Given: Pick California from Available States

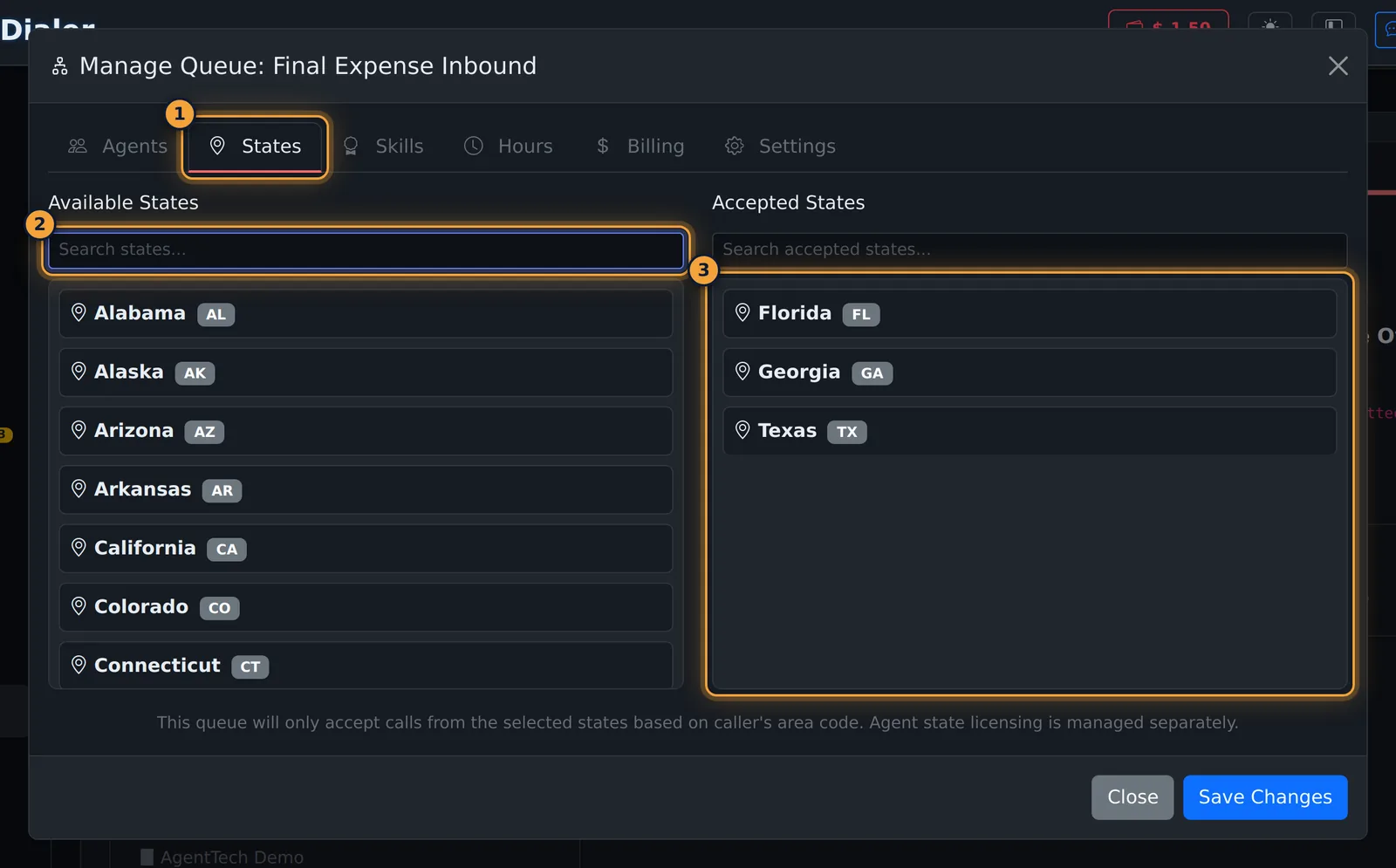Looking at the screenshot, I should (366, 549).
